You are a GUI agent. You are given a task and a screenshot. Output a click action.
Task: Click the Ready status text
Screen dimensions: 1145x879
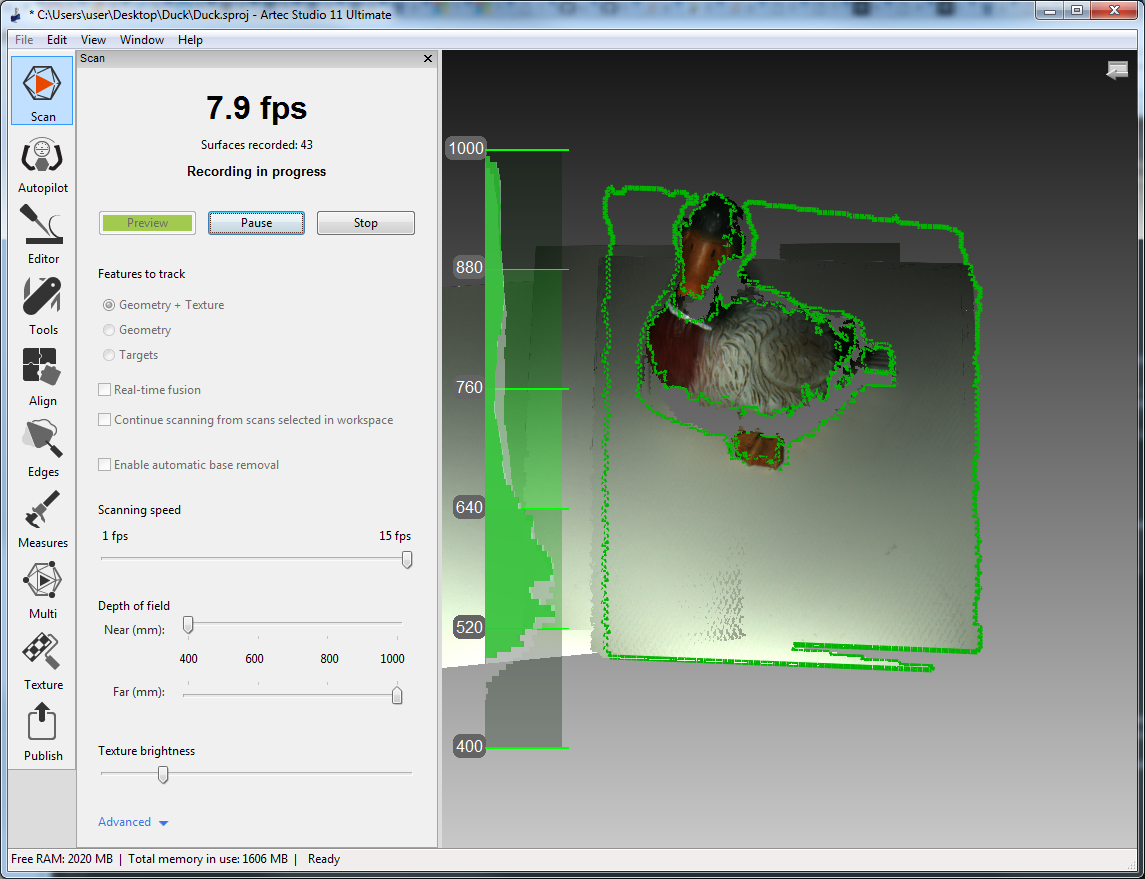click(324, 859)
